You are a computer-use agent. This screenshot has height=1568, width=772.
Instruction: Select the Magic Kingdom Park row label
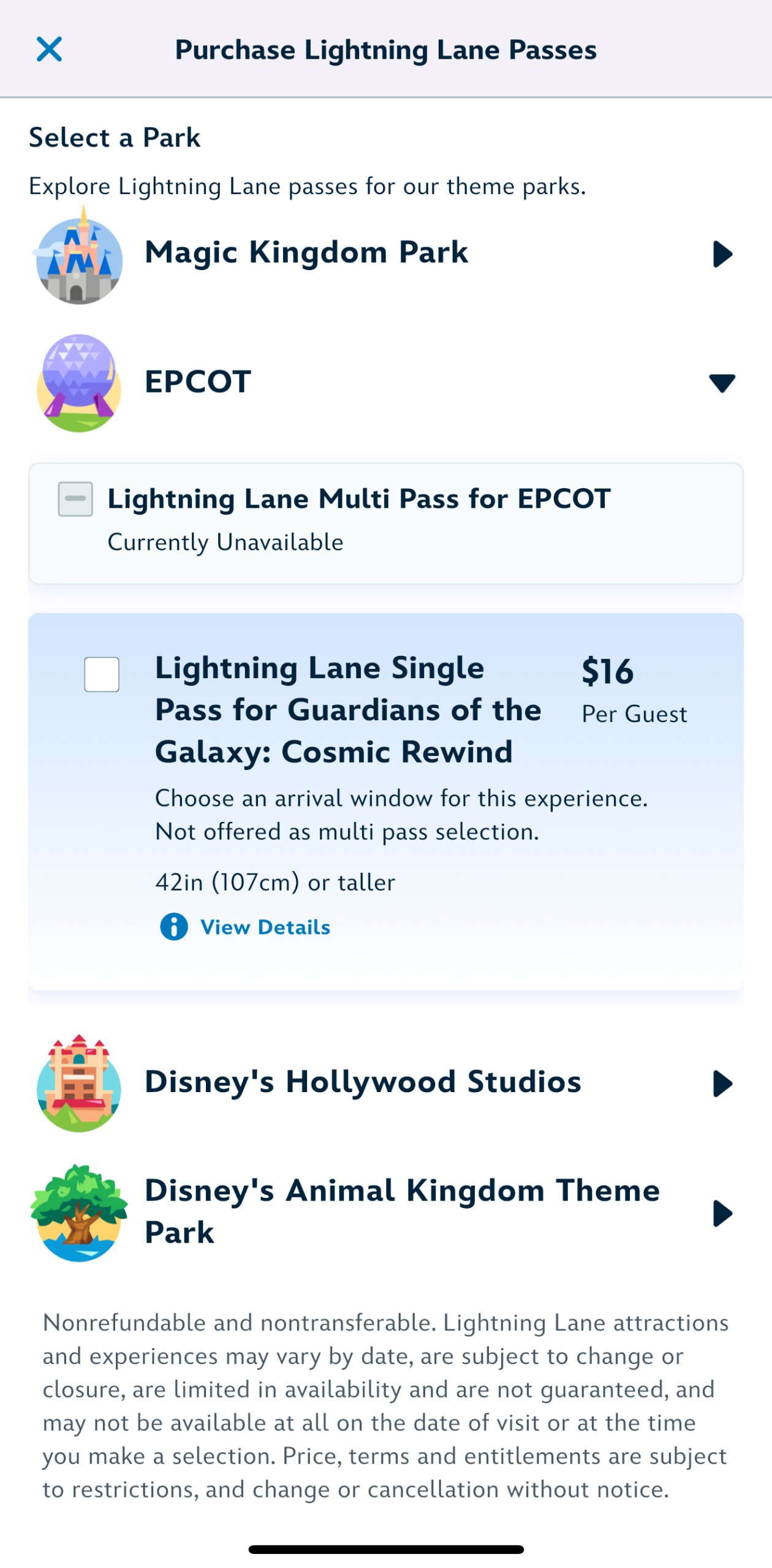[306, 252]
